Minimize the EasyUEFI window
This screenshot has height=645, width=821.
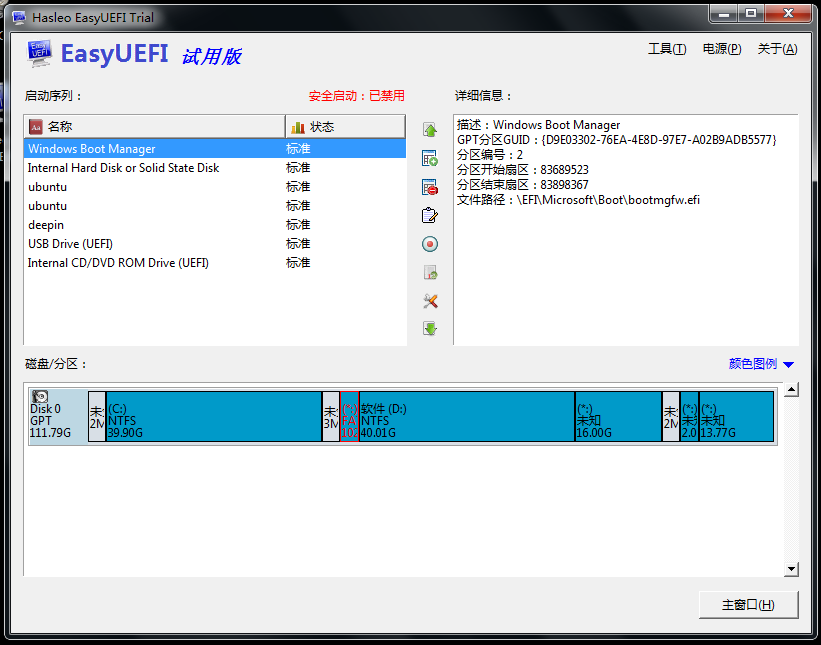pyautogui.click(x=724, y=14)
